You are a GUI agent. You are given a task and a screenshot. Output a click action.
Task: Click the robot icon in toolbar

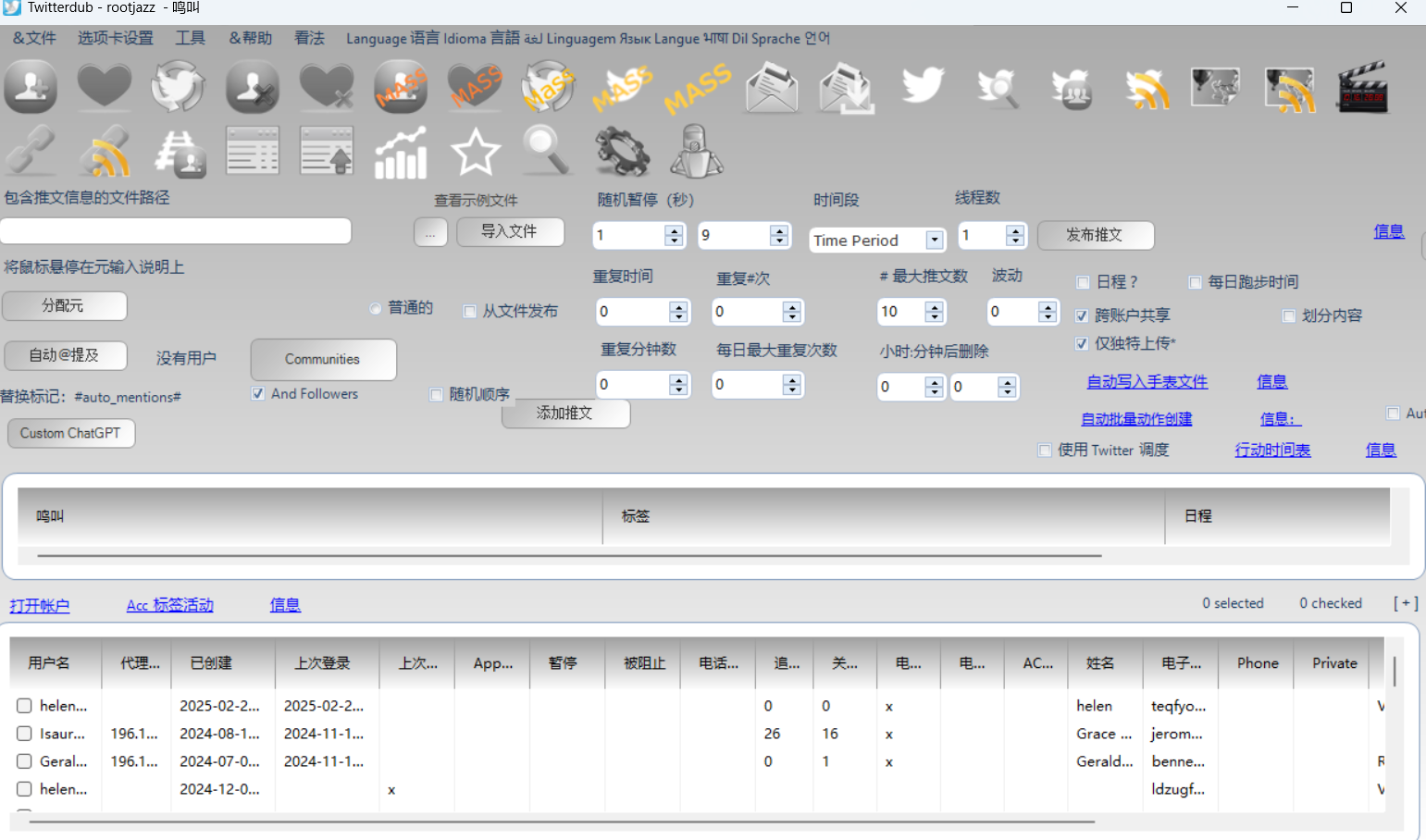[x=696, y=153]
